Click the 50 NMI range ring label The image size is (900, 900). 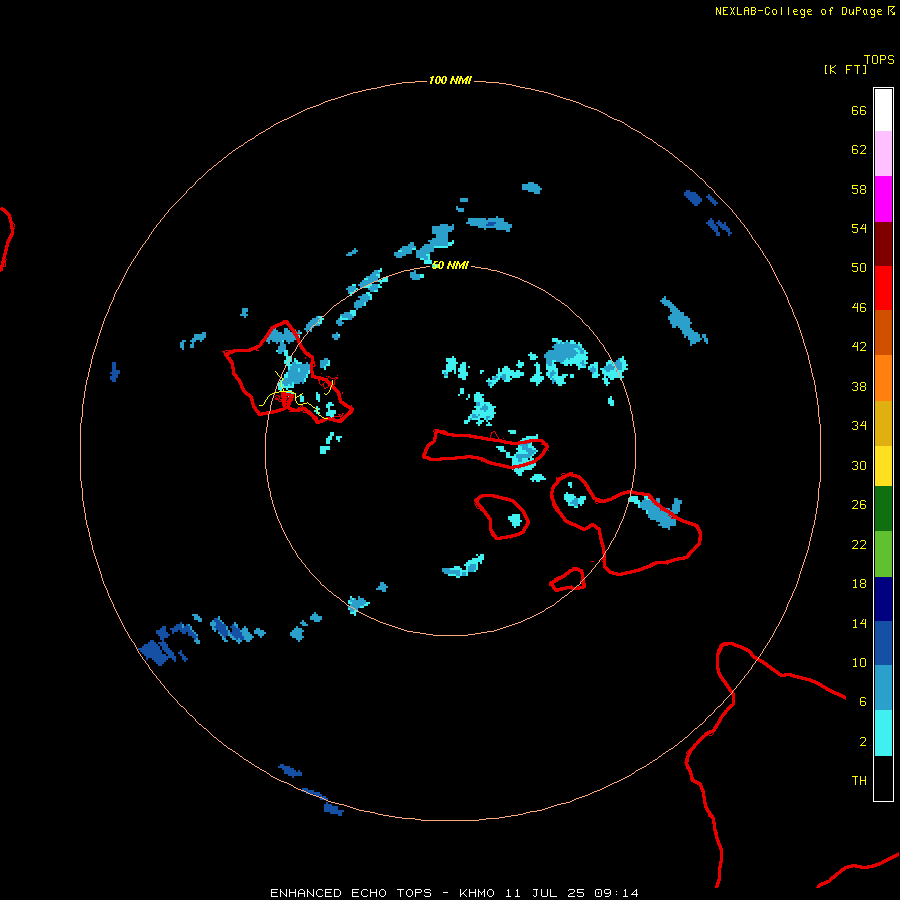coord(450,265)
